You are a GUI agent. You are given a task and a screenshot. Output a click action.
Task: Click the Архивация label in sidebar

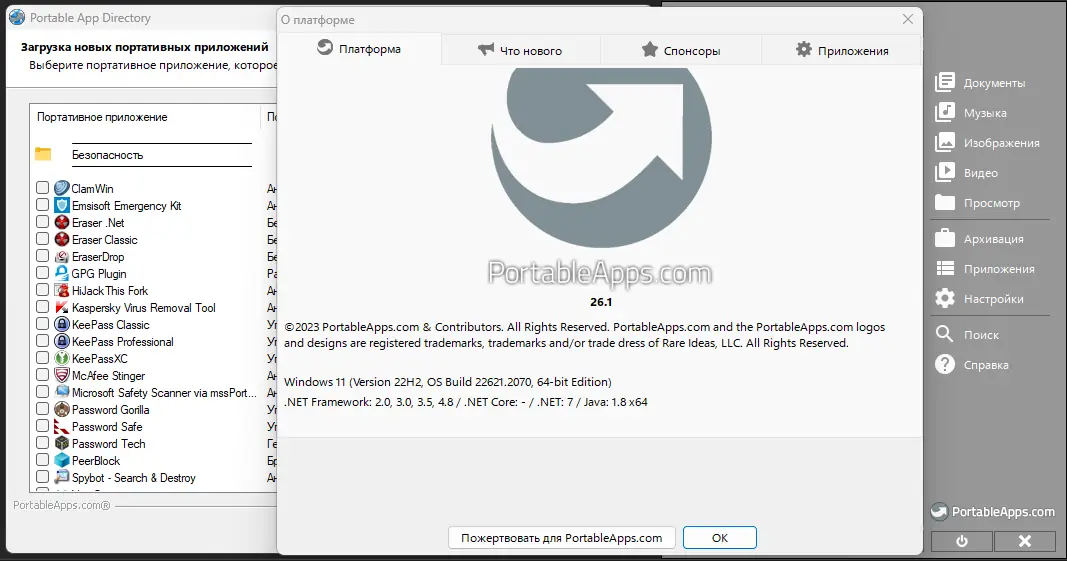coord(994,239)
